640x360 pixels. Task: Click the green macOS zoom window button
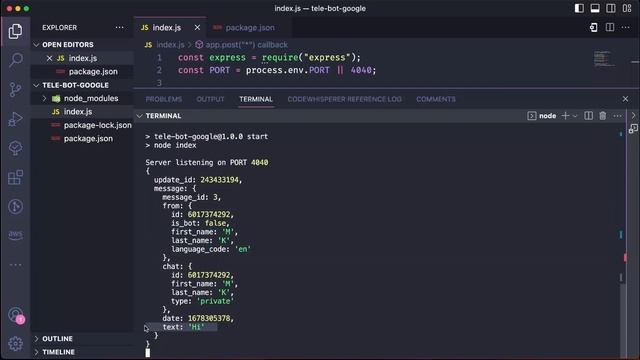pyautogui.click(x=27, y=8)
